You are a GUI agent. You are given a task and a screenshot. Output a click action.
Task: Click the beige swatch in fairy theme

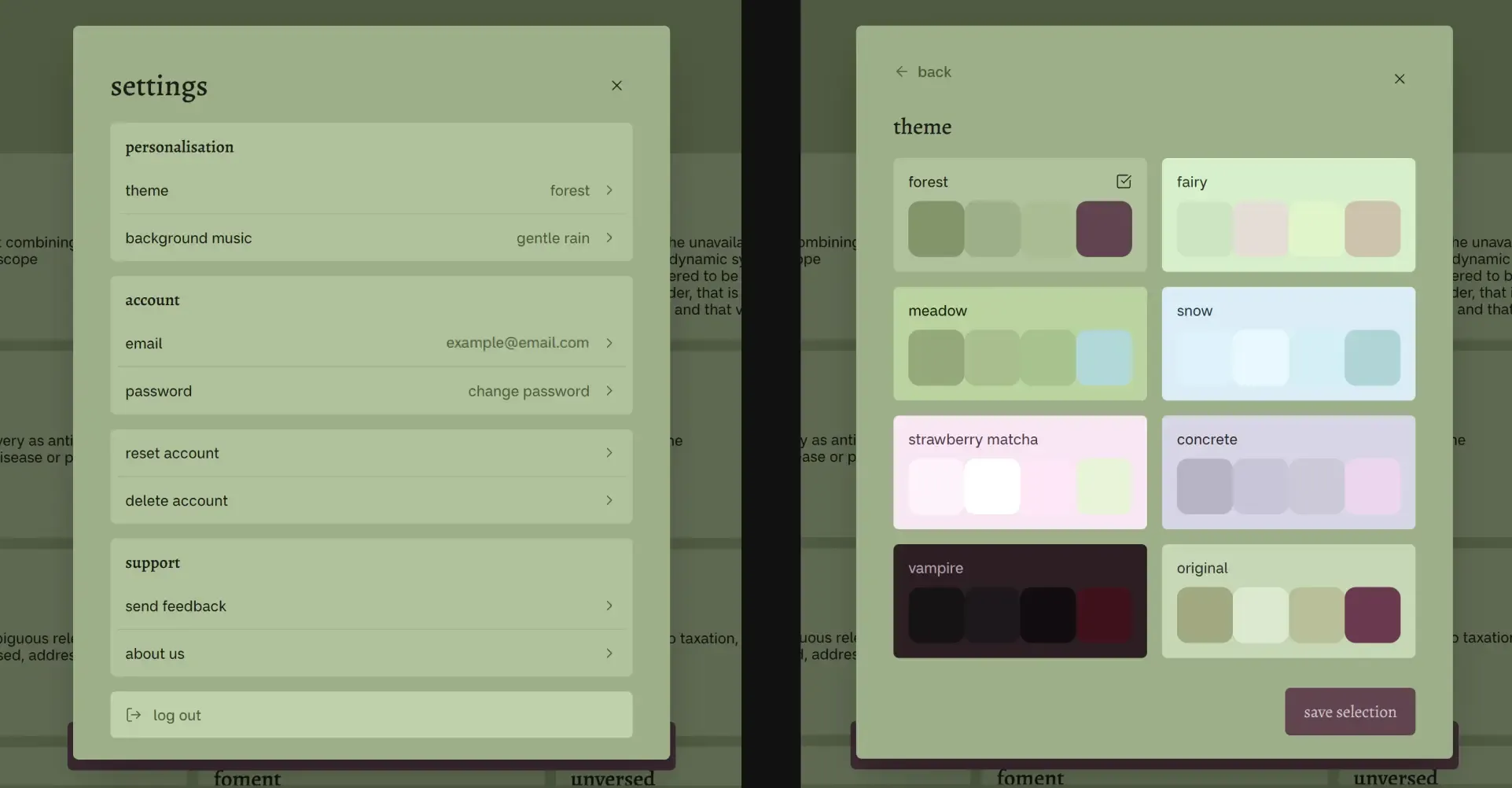tap(1372, 229)
